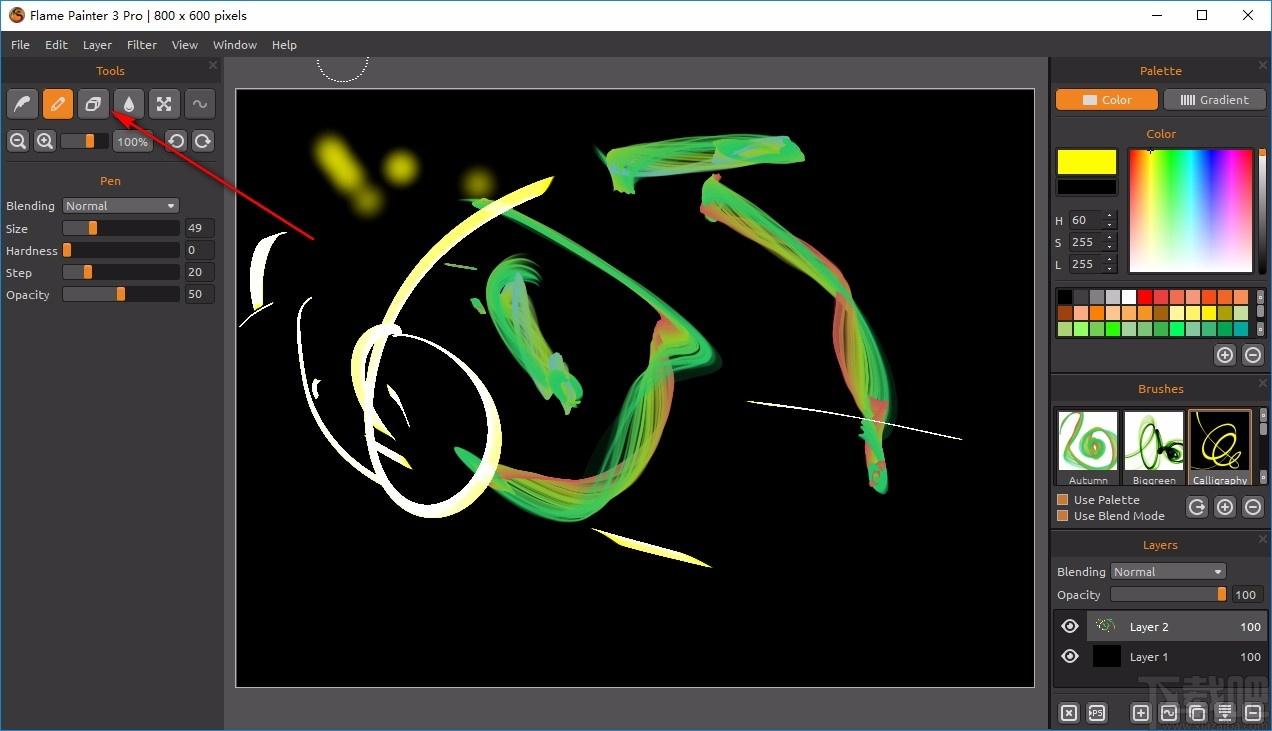Viewport: 1272px width, 731px height.
Task: Select the Flame brush feather tool
Action: 22,103
